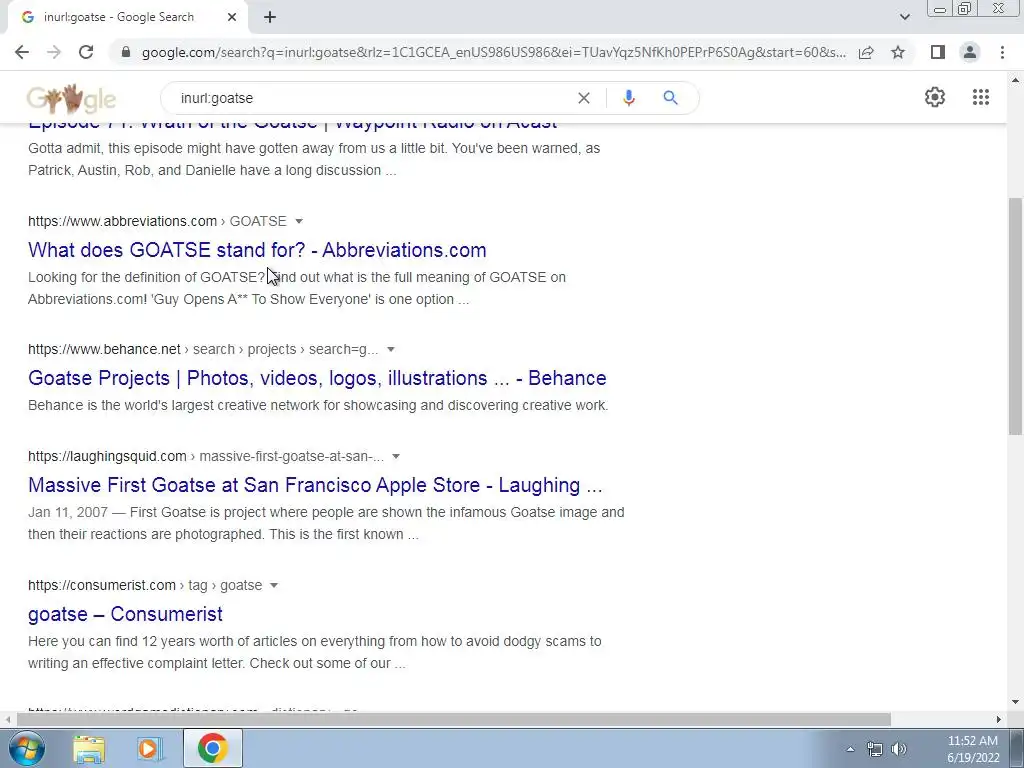Show hidden system tray icons
Image resolution: width=1024 pixels, height=768 pixels.
850,749
